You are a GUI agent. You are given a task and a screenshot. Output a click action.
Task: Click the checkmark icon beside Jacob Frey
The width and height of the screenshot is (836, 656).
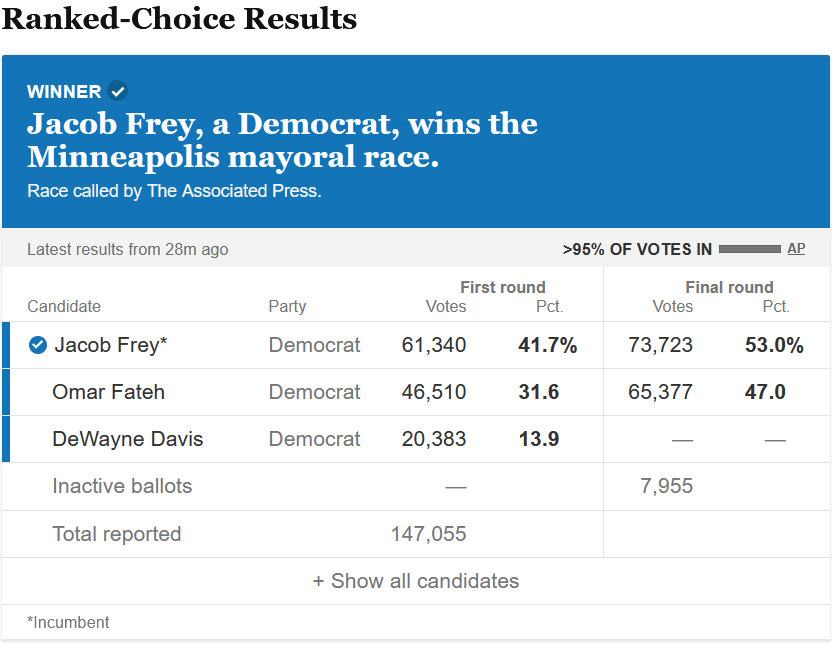38,345
